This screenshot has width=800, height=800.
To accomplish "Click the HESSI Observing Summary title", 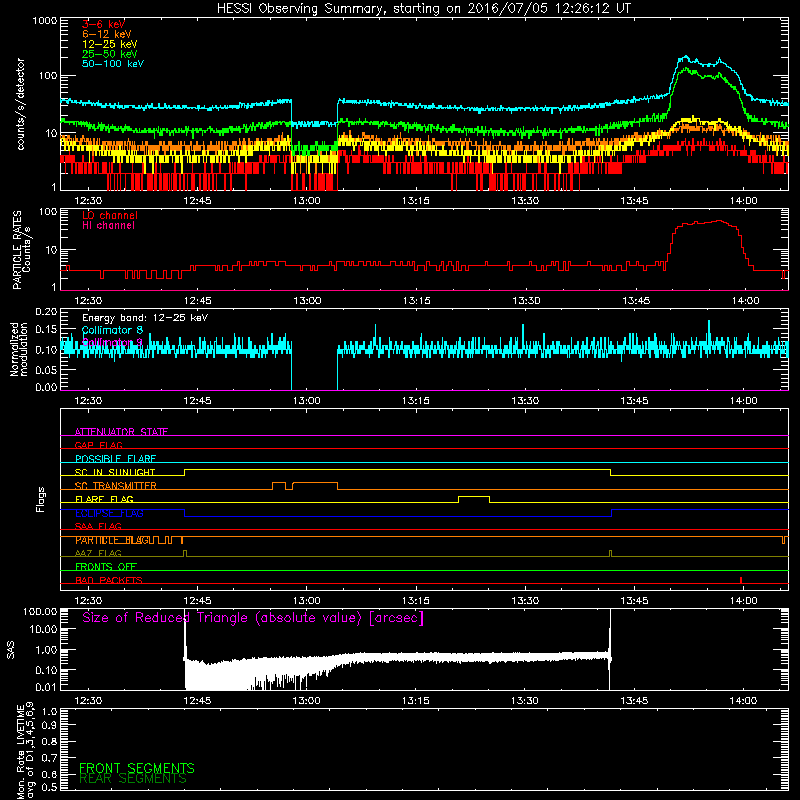I will 423,9.
